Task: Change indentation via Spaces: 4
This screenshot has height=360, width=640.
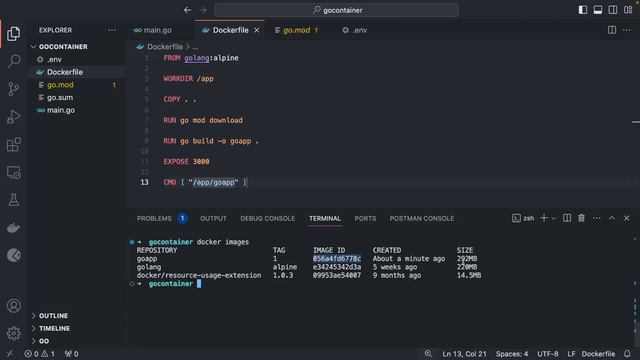Action: 512,354
